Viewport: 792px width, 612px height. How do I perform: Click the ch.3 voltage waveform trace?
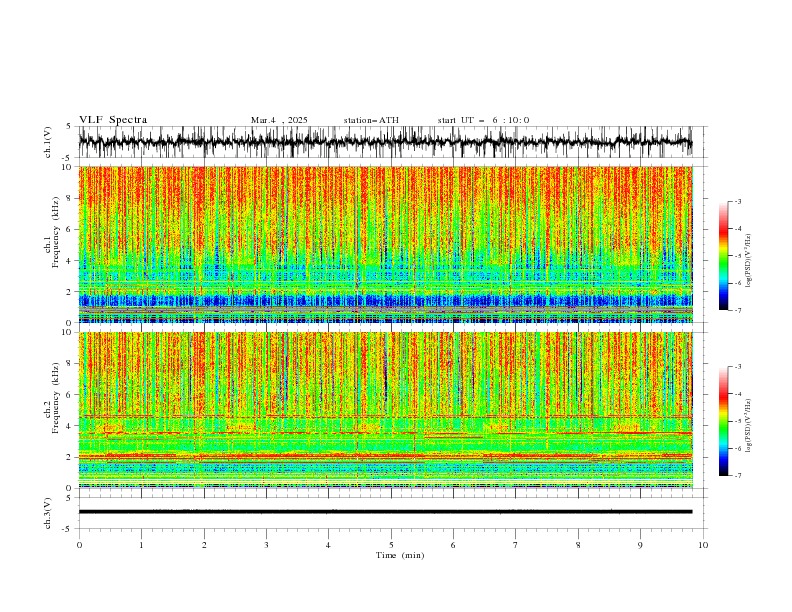(385, 512)
